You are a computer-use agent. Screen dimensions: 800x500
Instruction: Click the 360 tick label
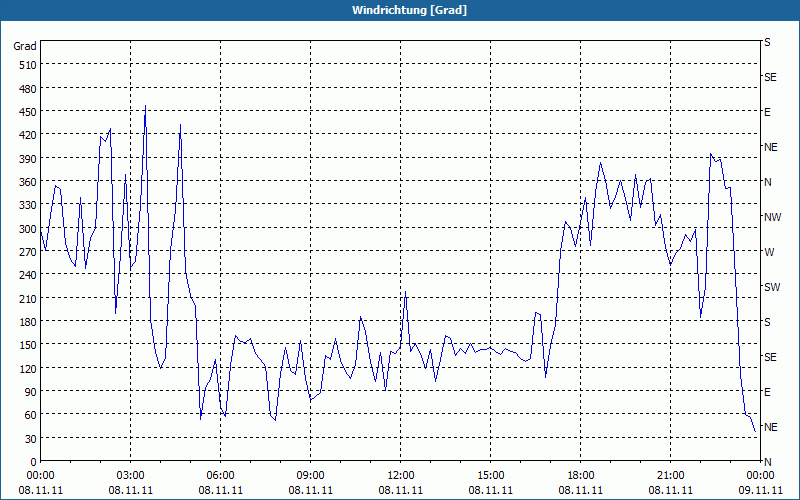click(x=28, y=182)
